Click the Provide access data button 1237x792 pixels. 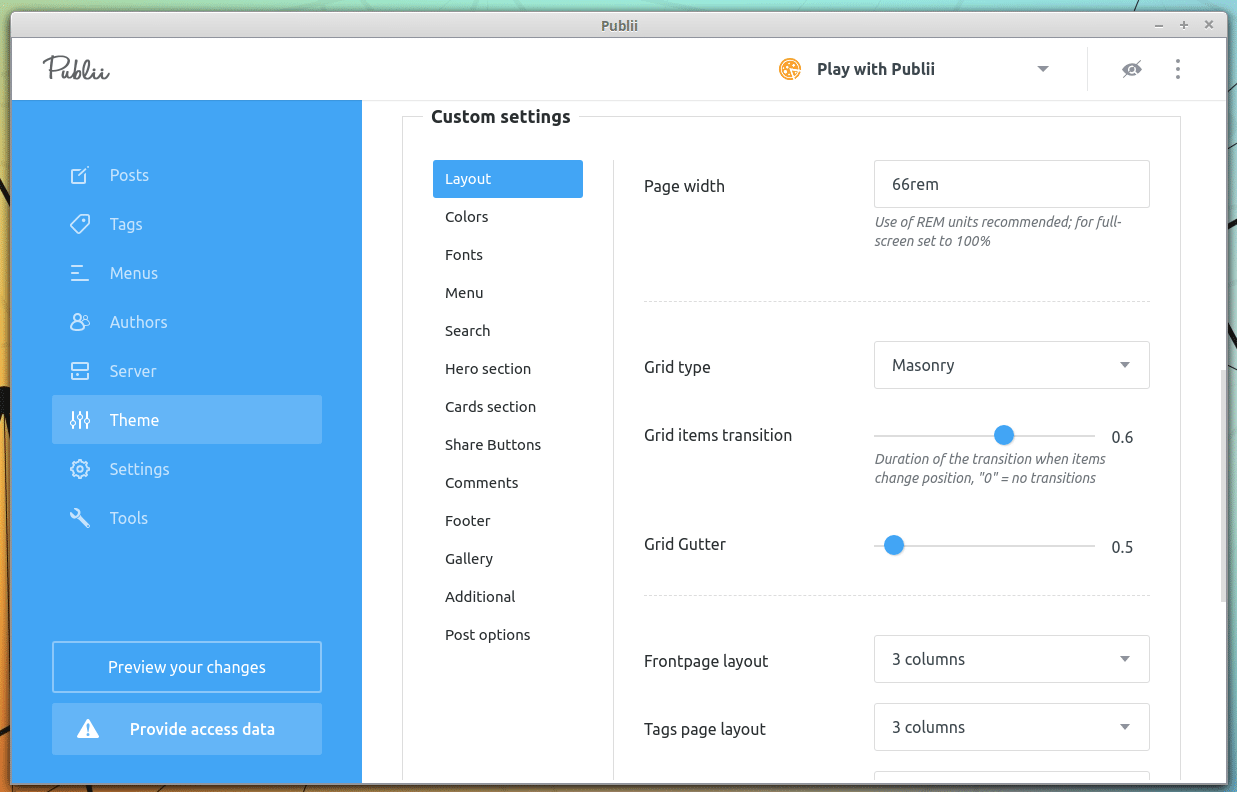click(187, 729)
